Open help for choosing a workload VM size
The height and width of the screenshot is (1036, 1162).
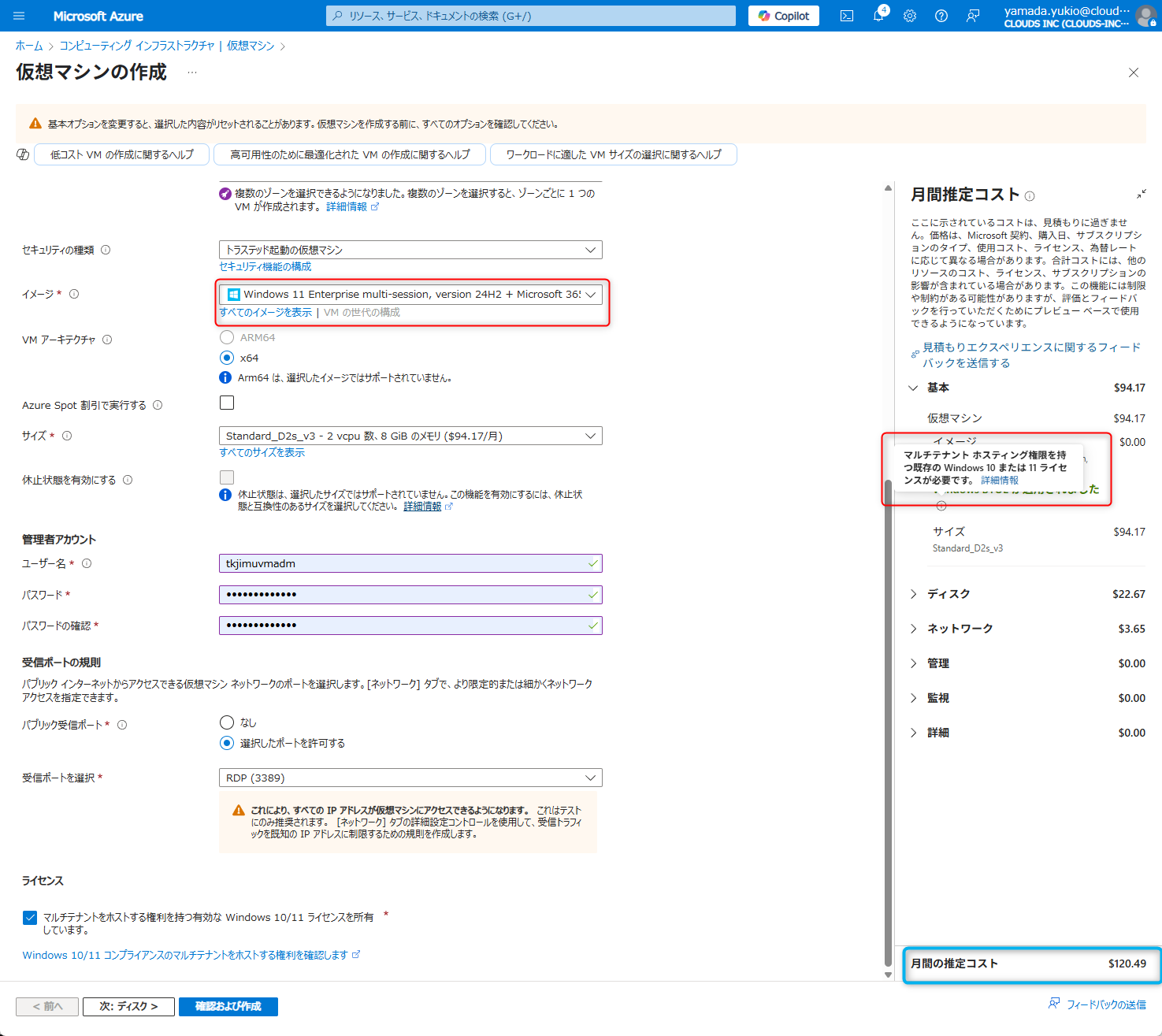click(x=614, y=154)
